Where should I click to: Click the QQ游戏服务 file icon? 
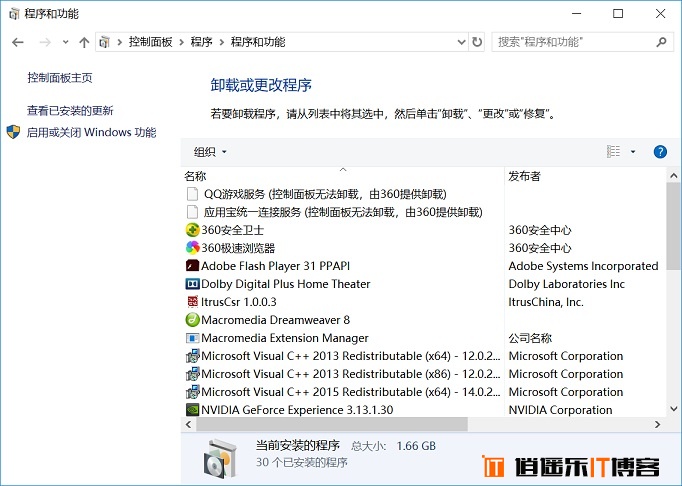click(x=192, y=194)
